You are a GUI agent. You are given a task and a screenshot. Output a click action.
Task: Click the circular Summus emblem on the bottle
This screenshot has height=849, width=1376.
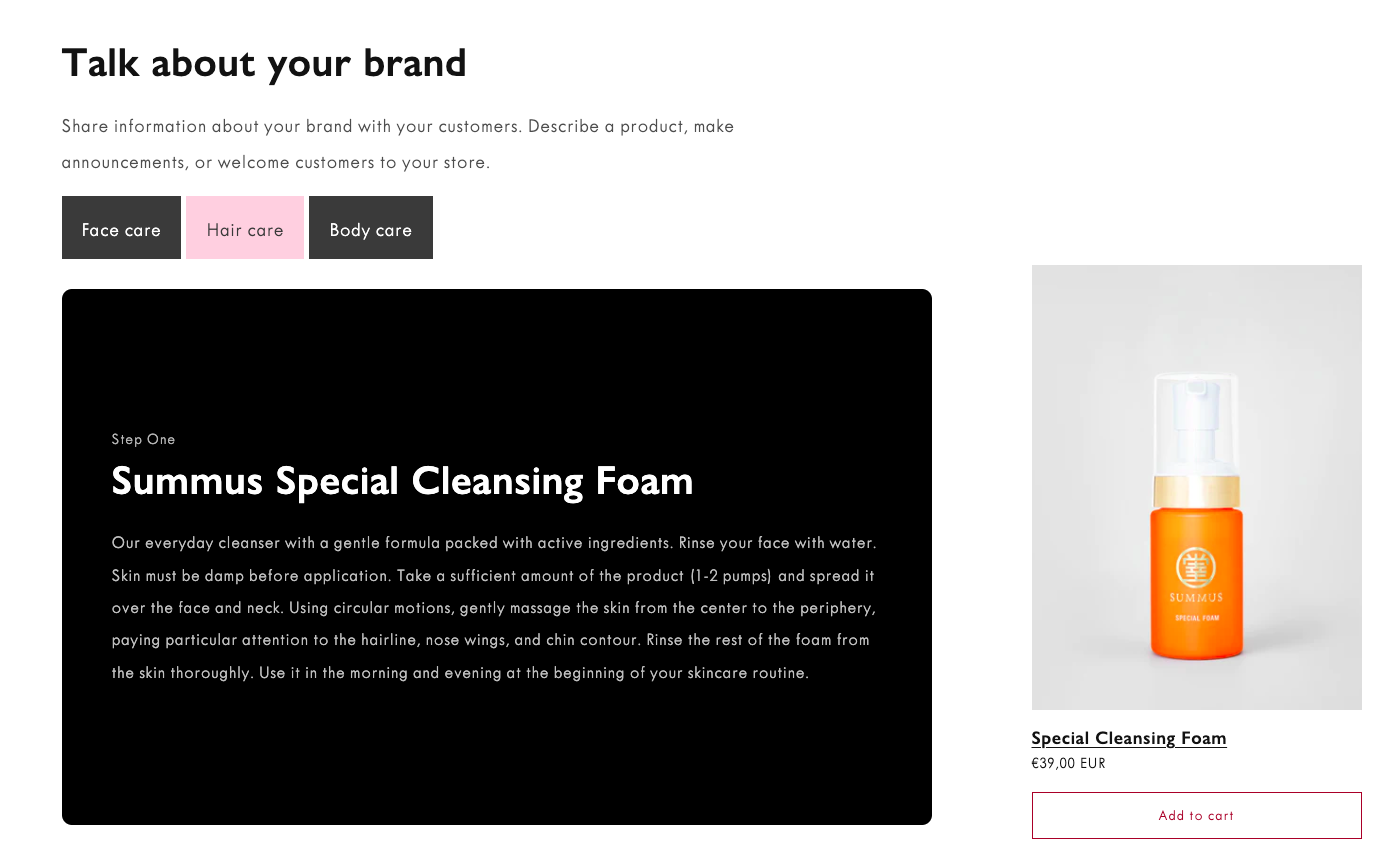(x=1194, y=567)
